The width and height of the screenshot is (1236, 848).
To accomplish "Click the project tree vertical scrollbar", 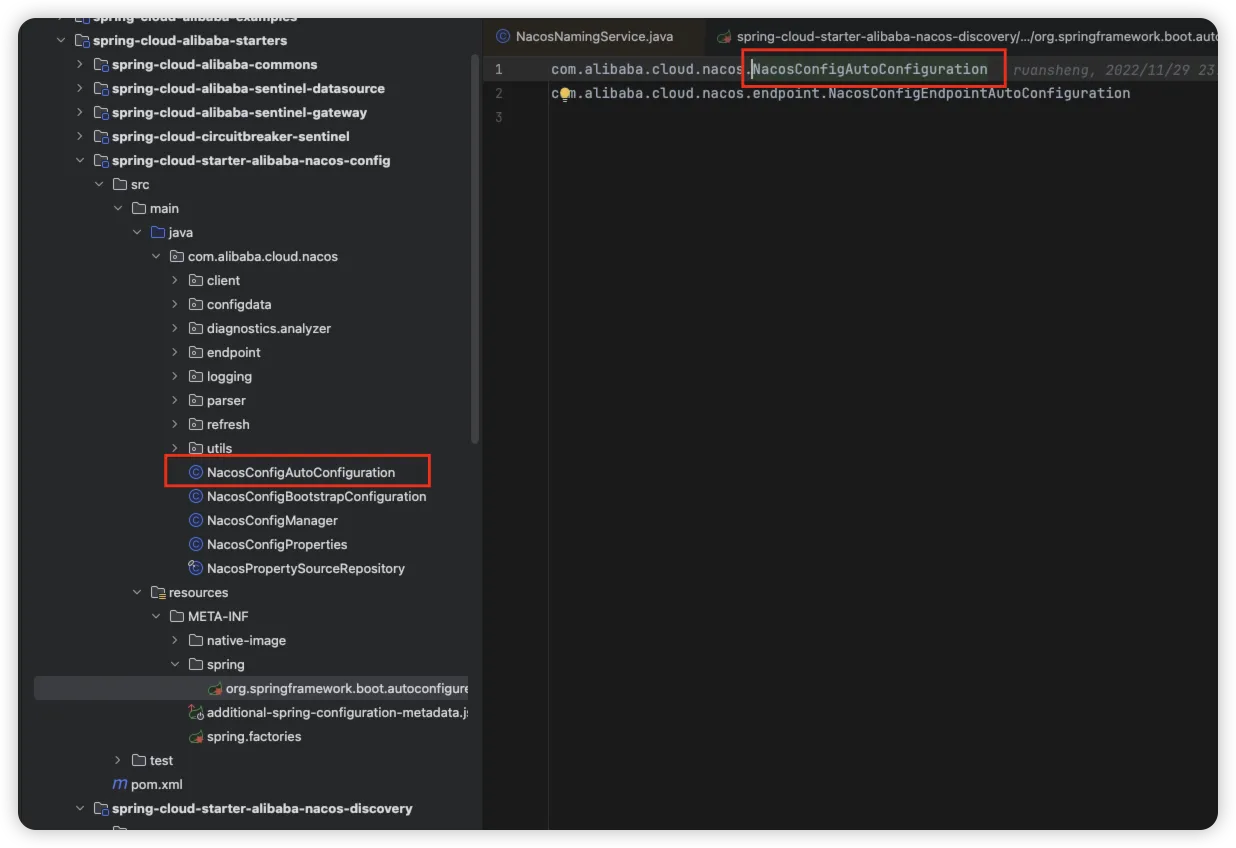I will tap(475, 250).
